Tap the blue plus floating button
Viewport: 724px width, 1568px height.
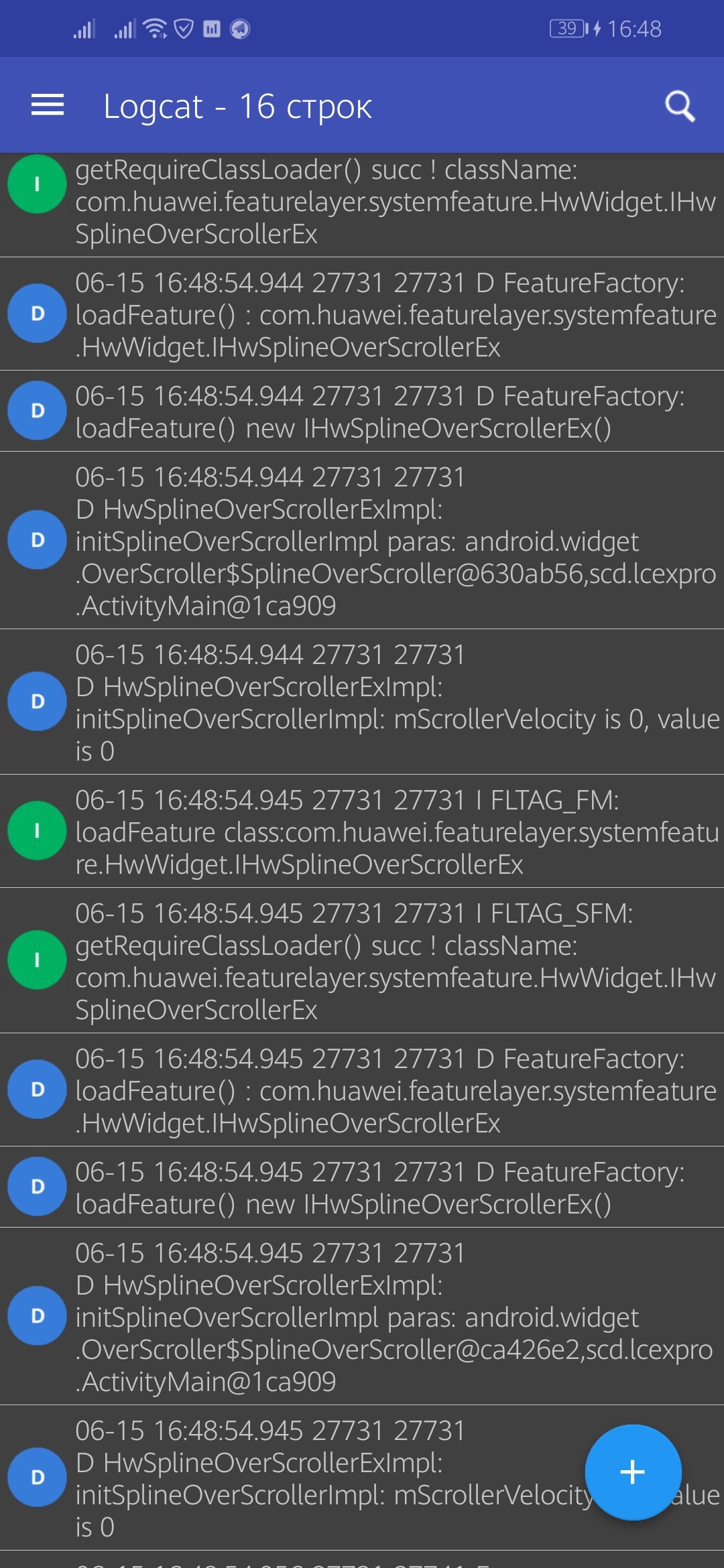click(x=633, y=1472)
